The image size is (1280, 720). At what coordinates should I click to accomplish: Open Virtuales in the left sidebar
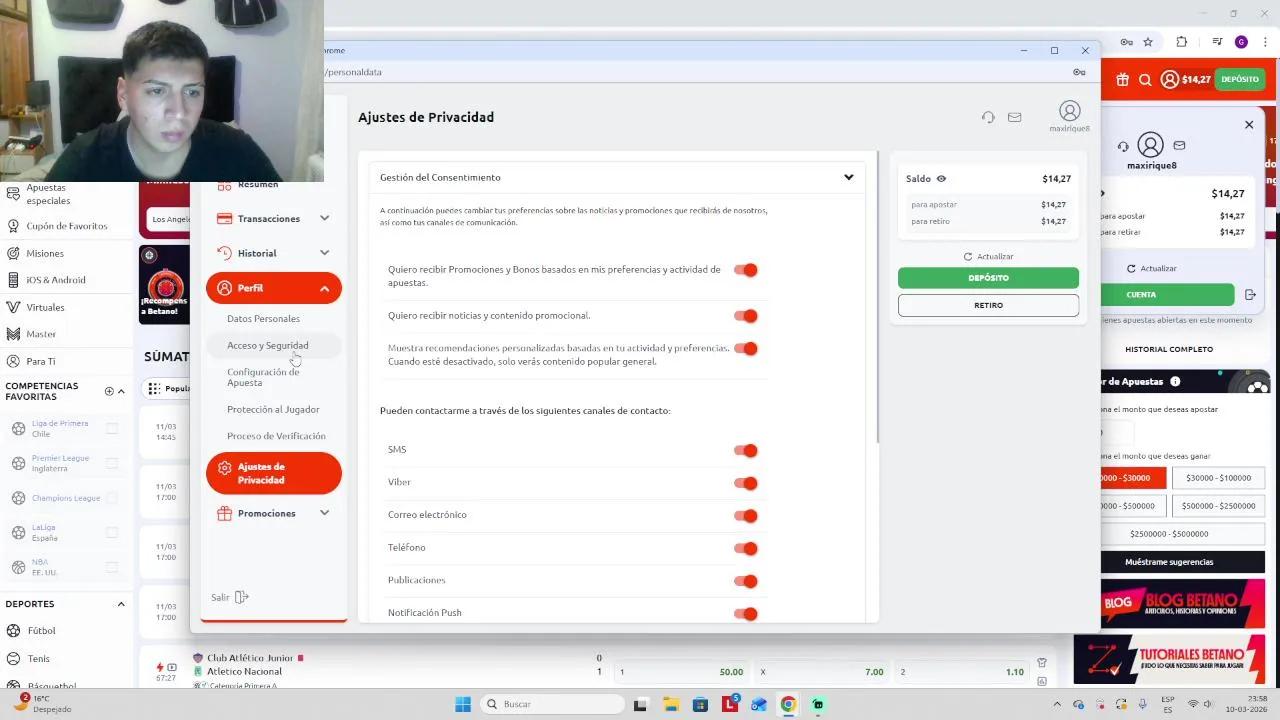click(x=45, y=307)
